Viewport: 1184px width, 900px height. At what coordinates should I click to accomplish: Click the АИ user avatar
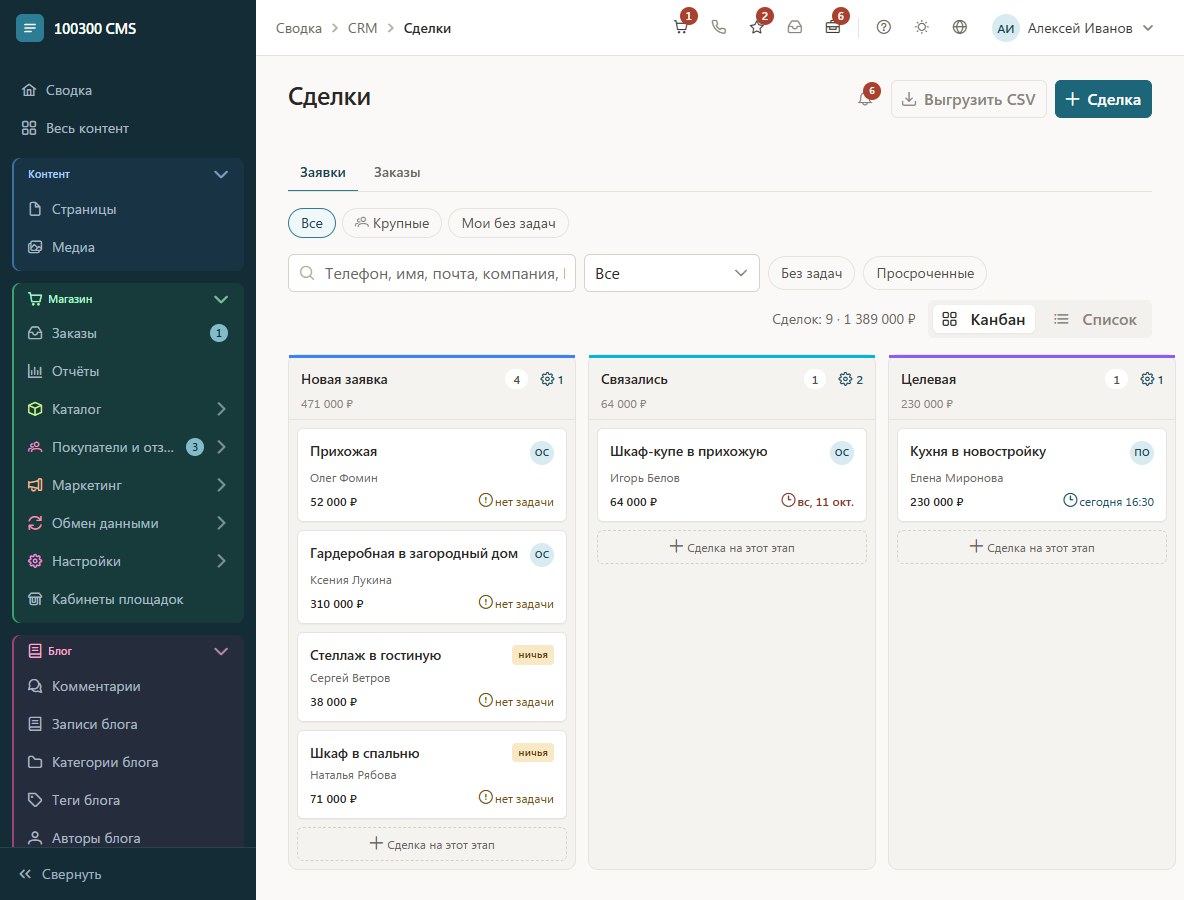click(1005, 29)
